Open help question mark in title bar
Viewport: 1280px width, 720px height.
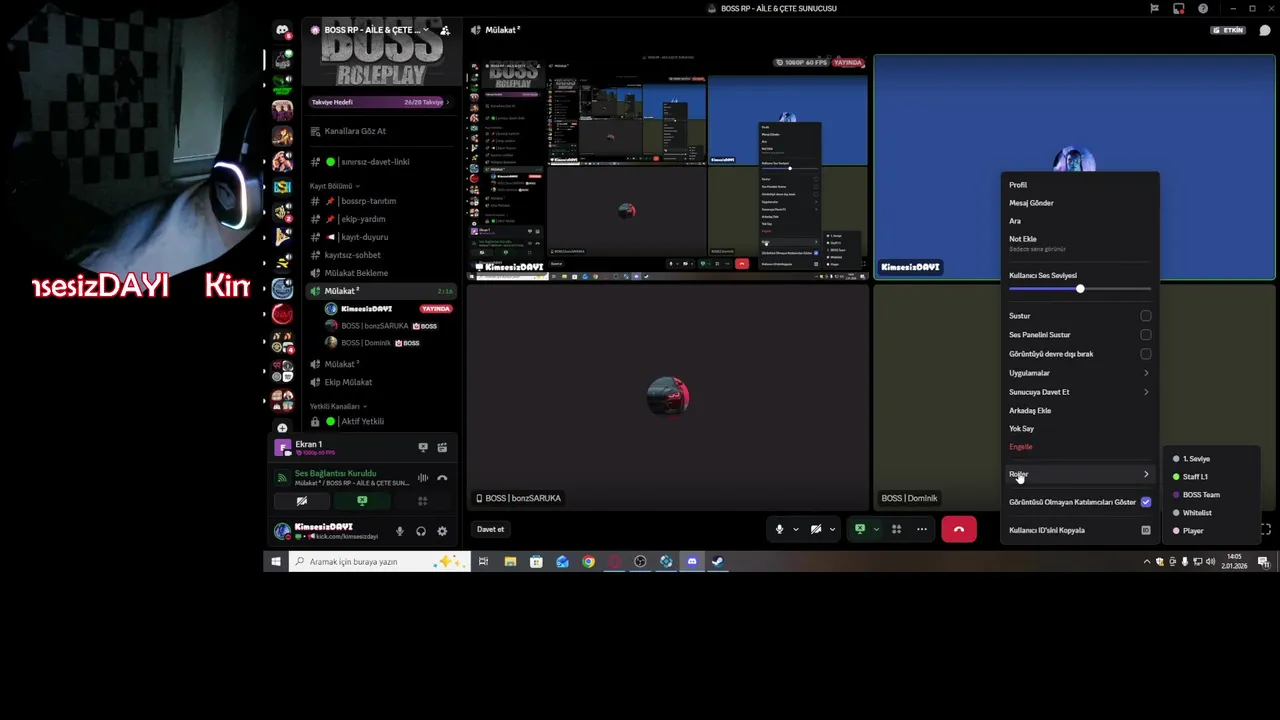coord(1203,8)
